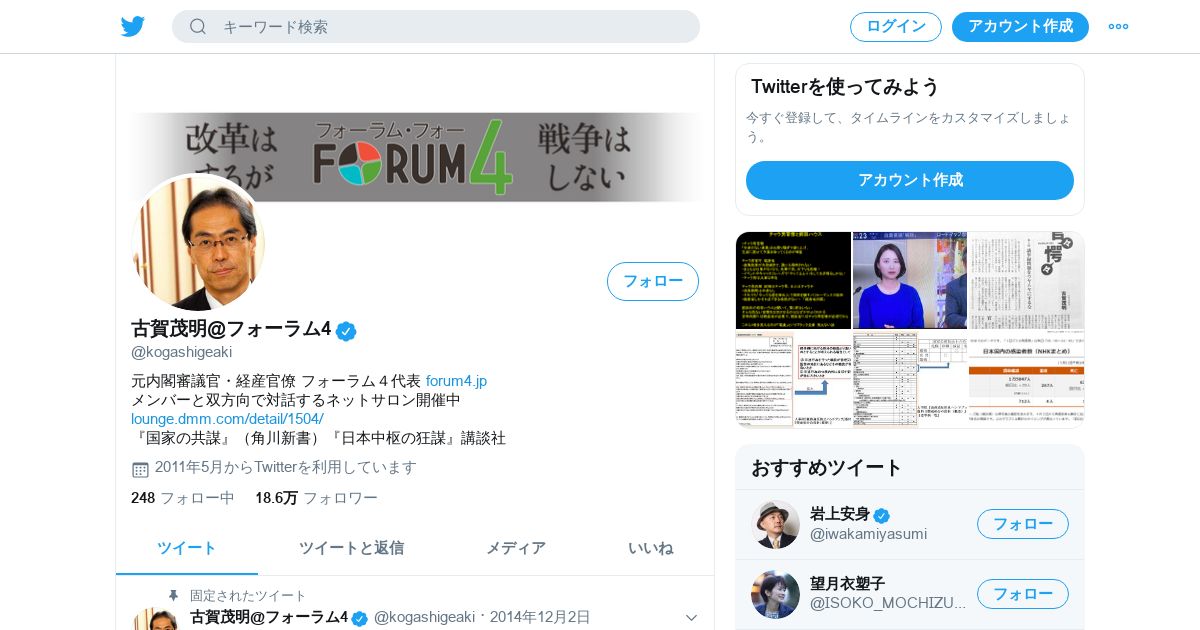Screen dimensions: 1200x630
Task: Select the いいね tab
Action: (x=650, y=548)
